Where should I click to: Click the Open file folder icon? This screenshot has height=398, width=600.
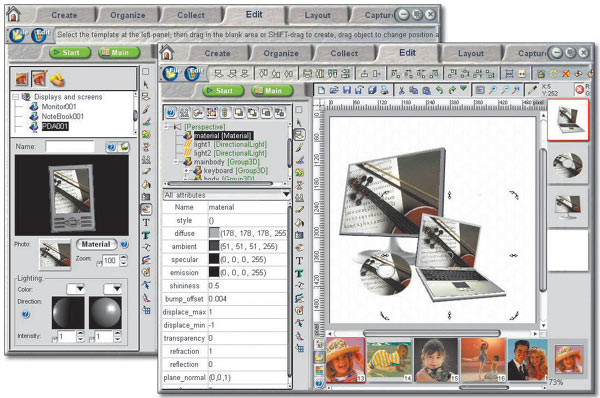[334, 90]
